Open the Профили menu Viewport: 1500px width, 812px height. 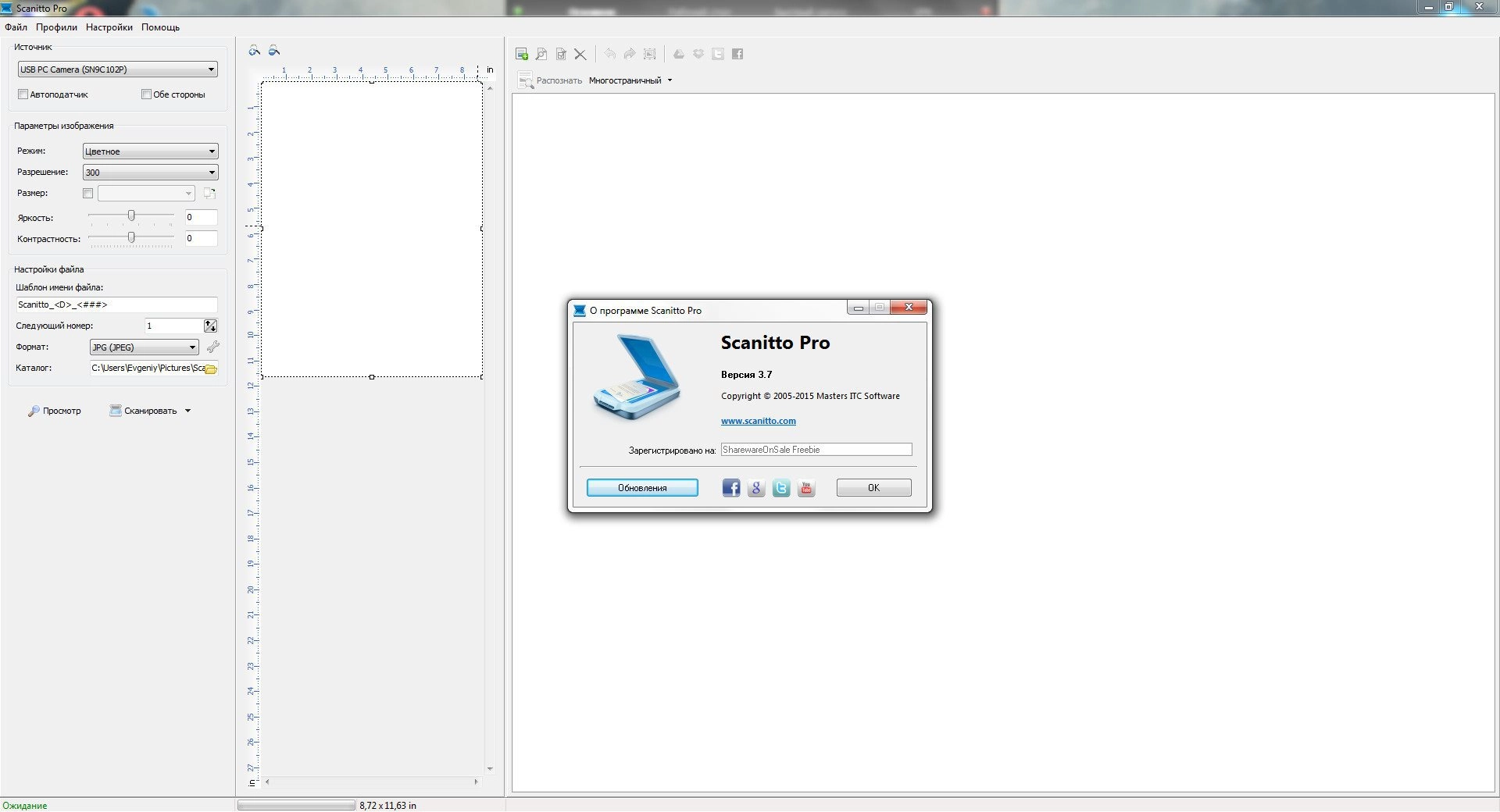pos(56,27)
